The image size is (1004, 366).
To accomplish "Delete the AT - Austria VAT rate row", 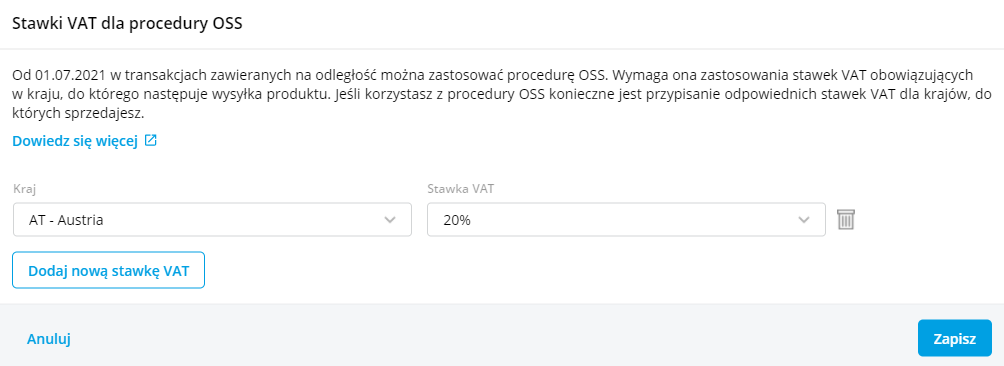I will pyautogui.click(x=846, y=219).
